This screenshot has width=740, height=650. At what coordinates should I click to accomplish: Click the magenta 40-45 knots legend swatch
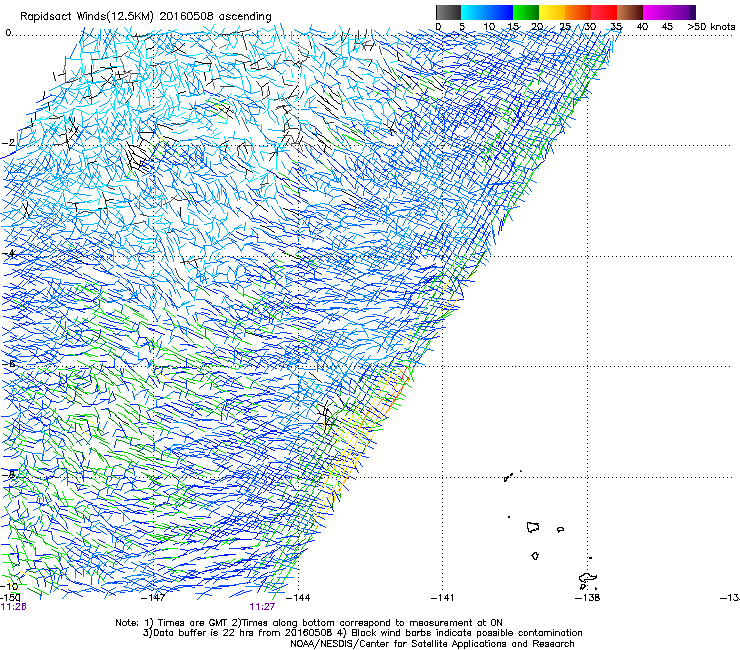coord(656,12)
